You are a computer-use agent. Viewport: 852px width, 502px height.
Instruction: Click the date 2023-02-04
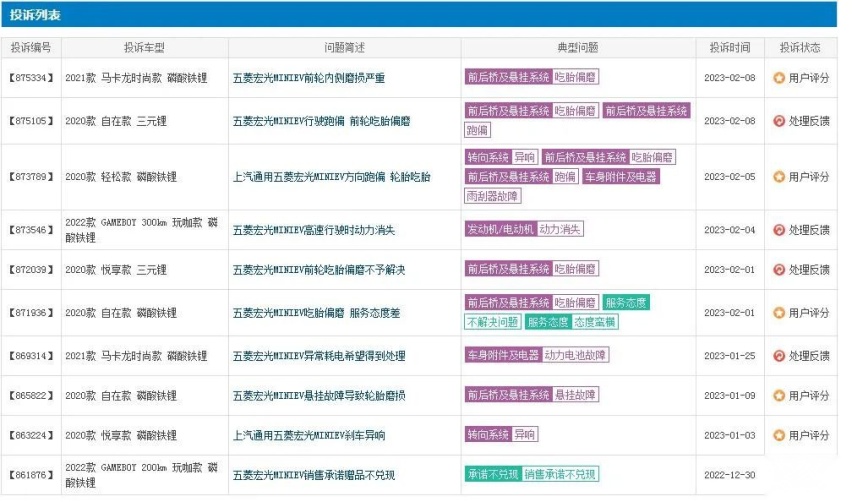(x=730, y=230)
